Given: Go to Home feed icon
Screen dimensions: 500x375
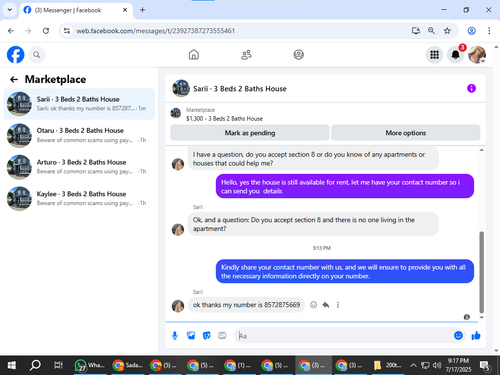Looking at the screenshot, I should pos(194,55).
